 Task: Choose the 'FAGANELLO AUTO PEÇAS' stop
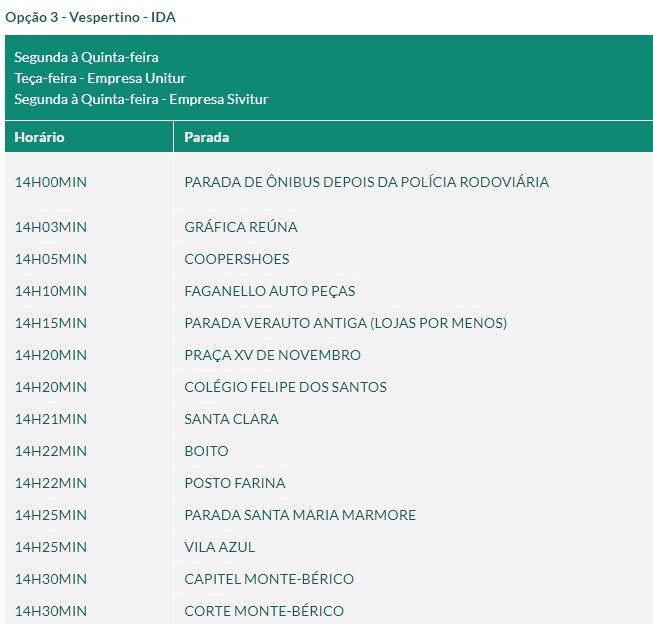[270, 291]
